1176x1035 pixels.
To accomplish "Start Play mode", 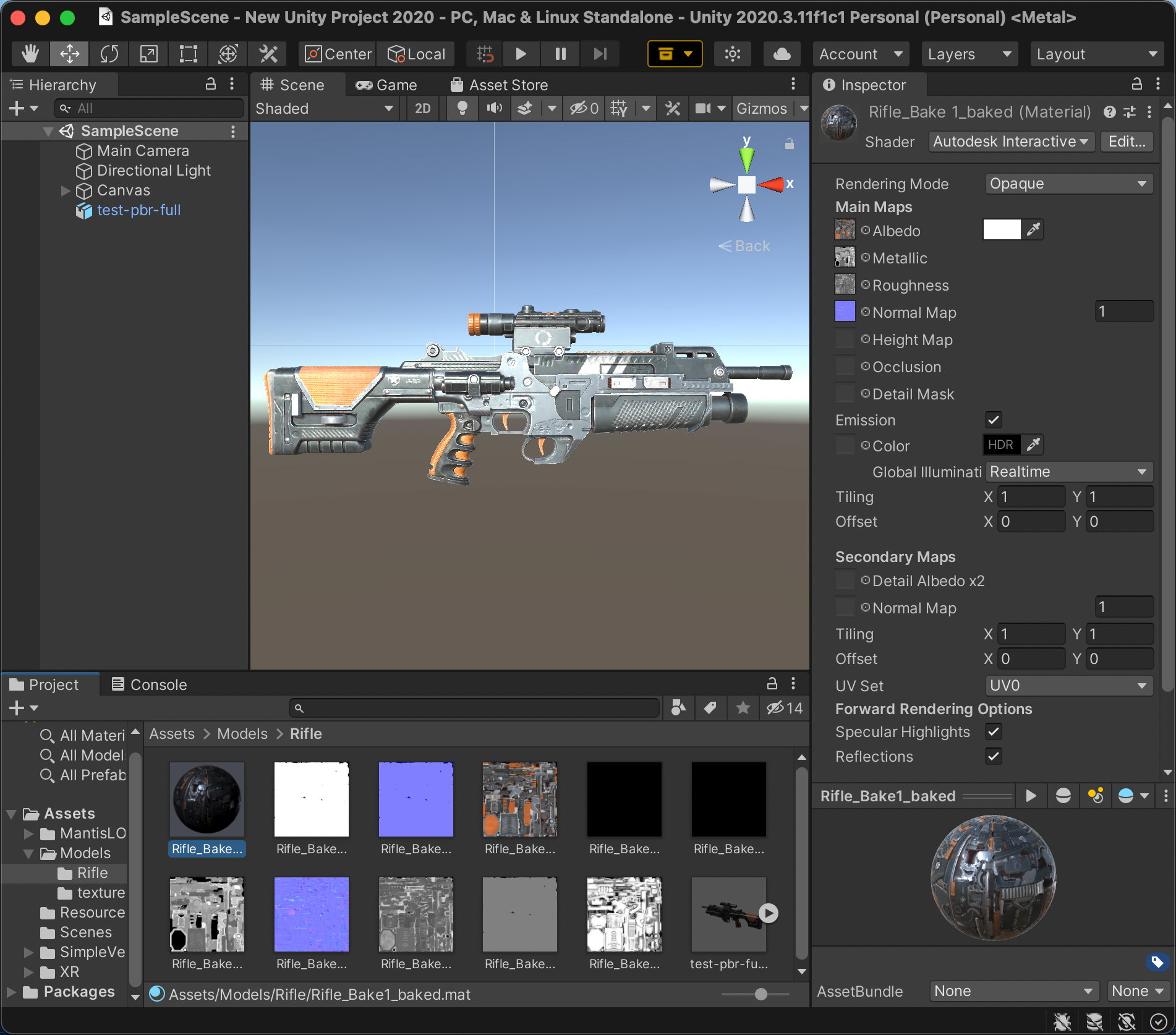I will tap(521, 54).
